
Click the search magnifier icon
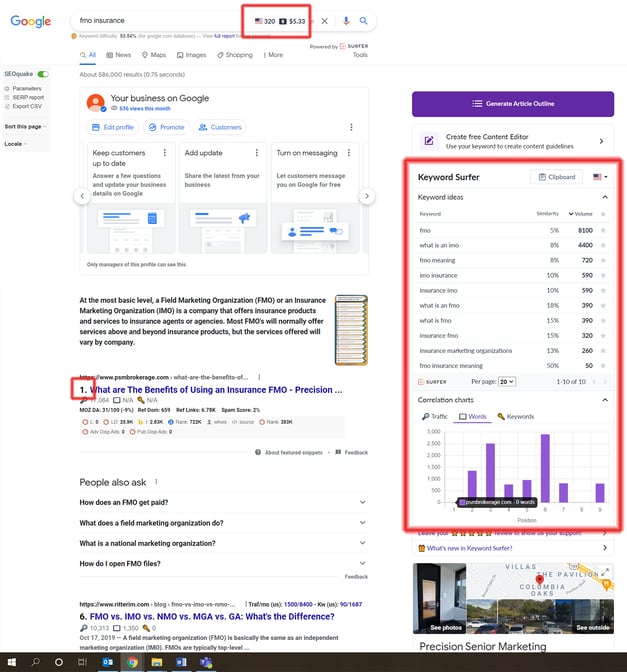tap(363, 21)
